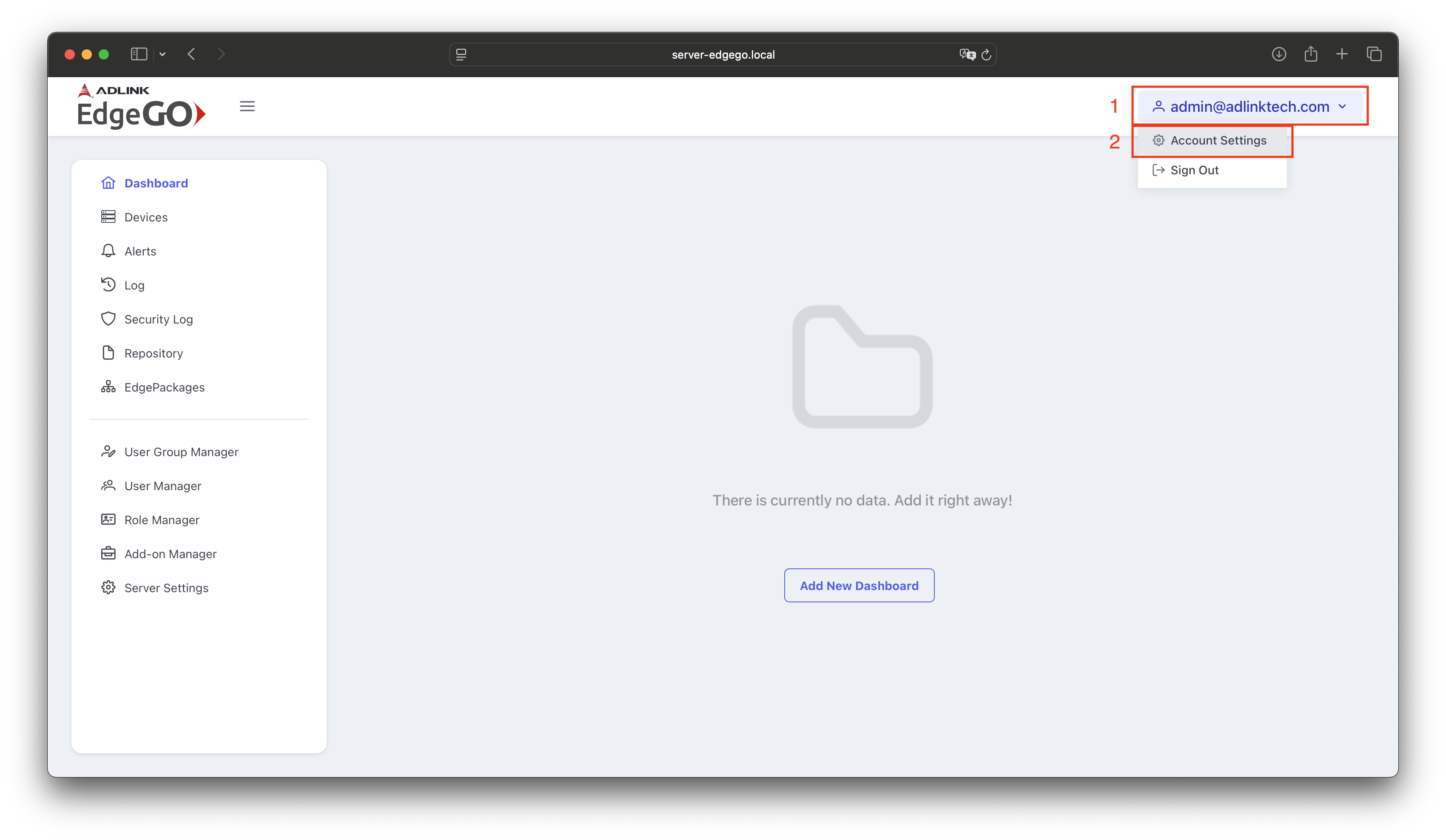Expand the admin@adlinktech.com account dropdown
This screenshot has height=840, width=1446.
pyautogui.click(x=1249, y=106)
